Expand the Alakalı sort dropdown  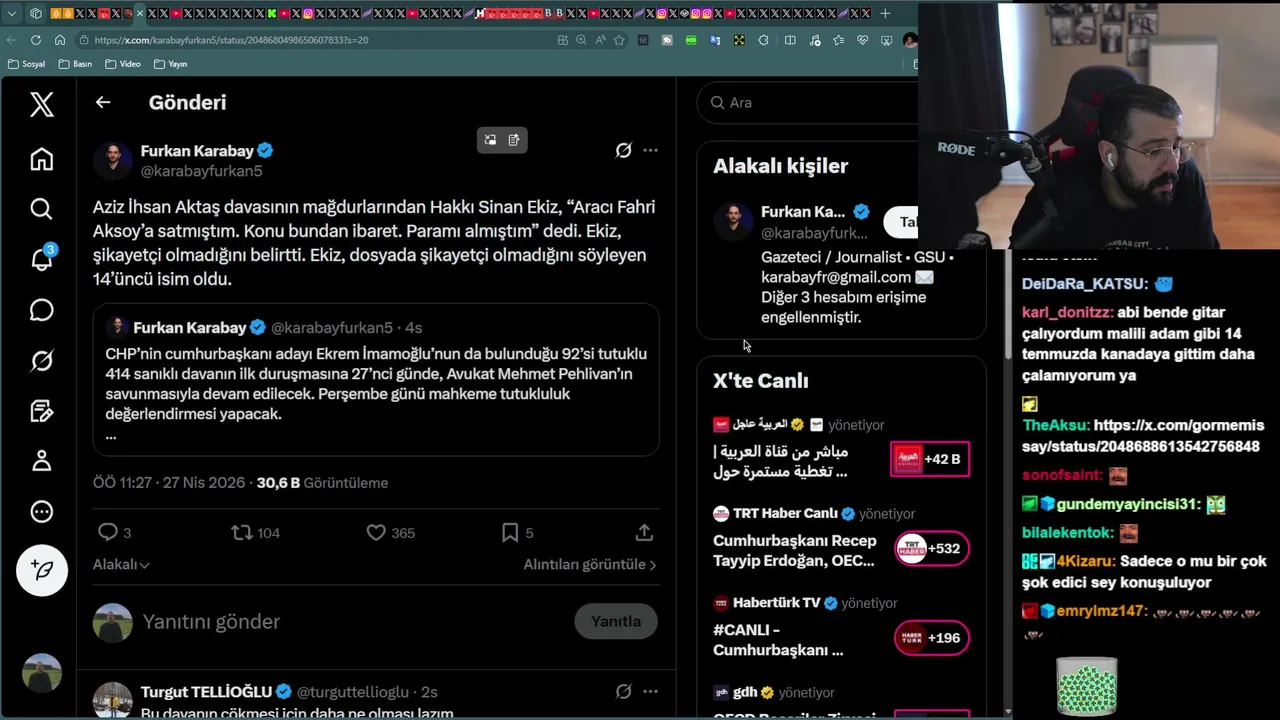[121, 564]
